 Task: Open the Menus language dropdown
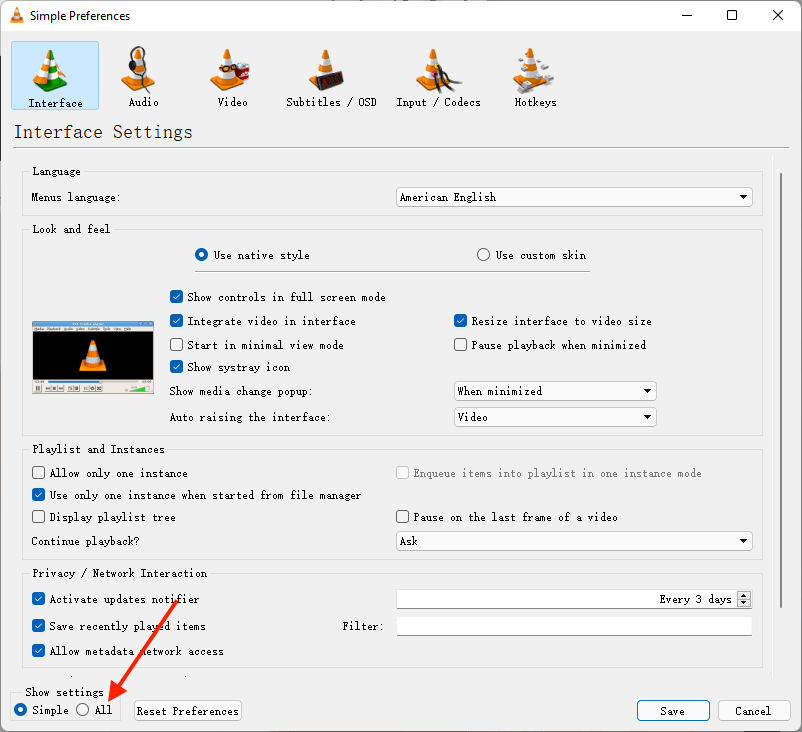pos(574,197)
